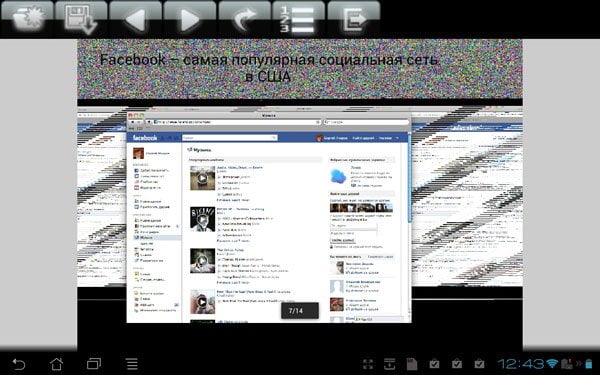Tap the browser address bar in the slide
600x375 pixels.
coord(237,122)
